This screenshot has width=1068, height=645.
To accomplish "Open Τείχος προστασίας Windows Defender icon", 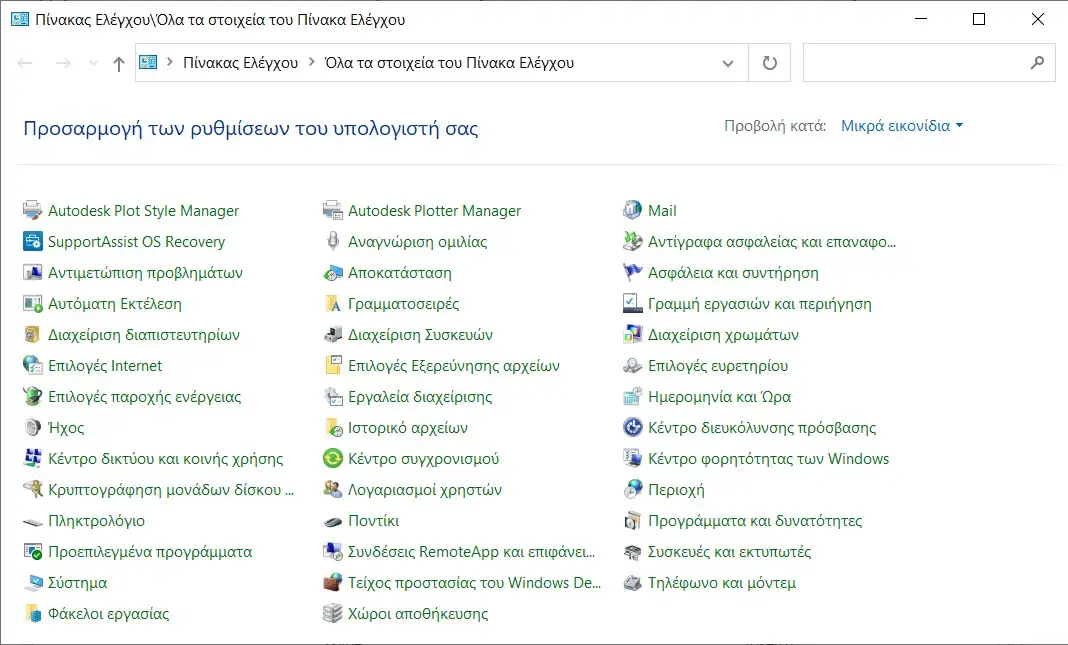I will click(332, 582).
